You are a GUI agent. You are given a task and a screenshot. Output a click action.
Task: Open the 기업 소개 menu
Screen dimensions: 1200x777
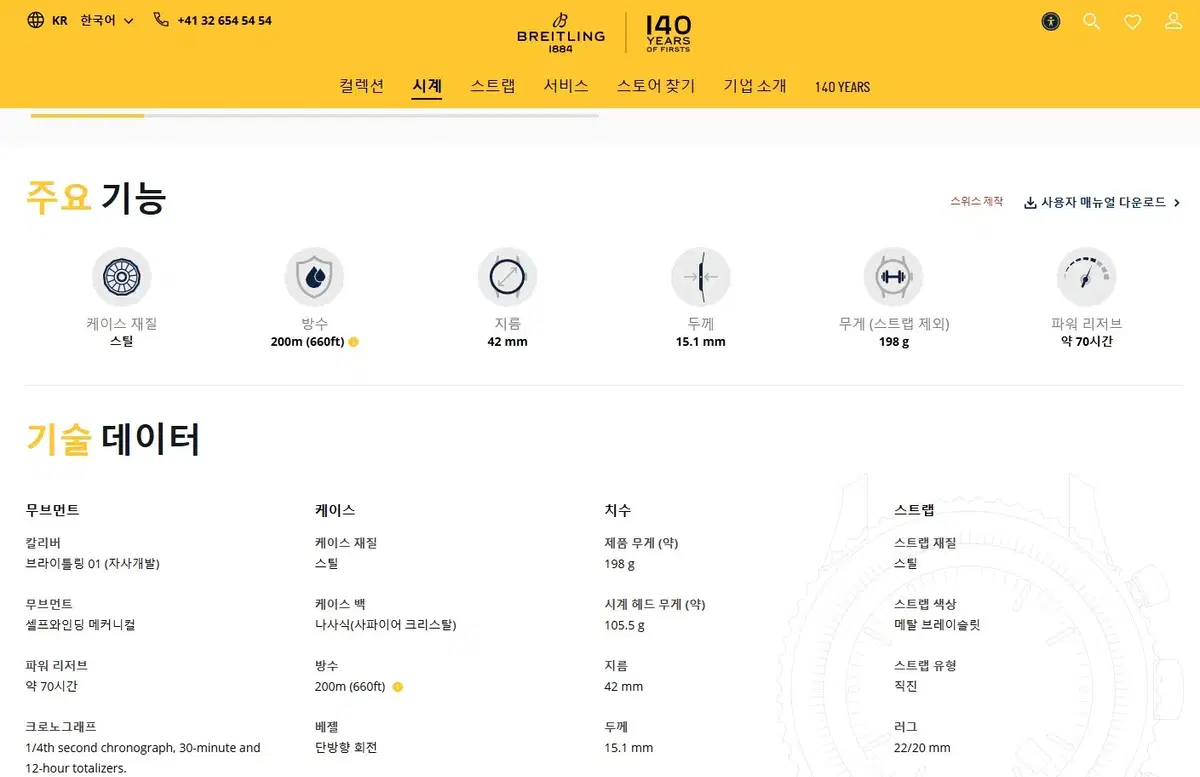pos(755,86)
